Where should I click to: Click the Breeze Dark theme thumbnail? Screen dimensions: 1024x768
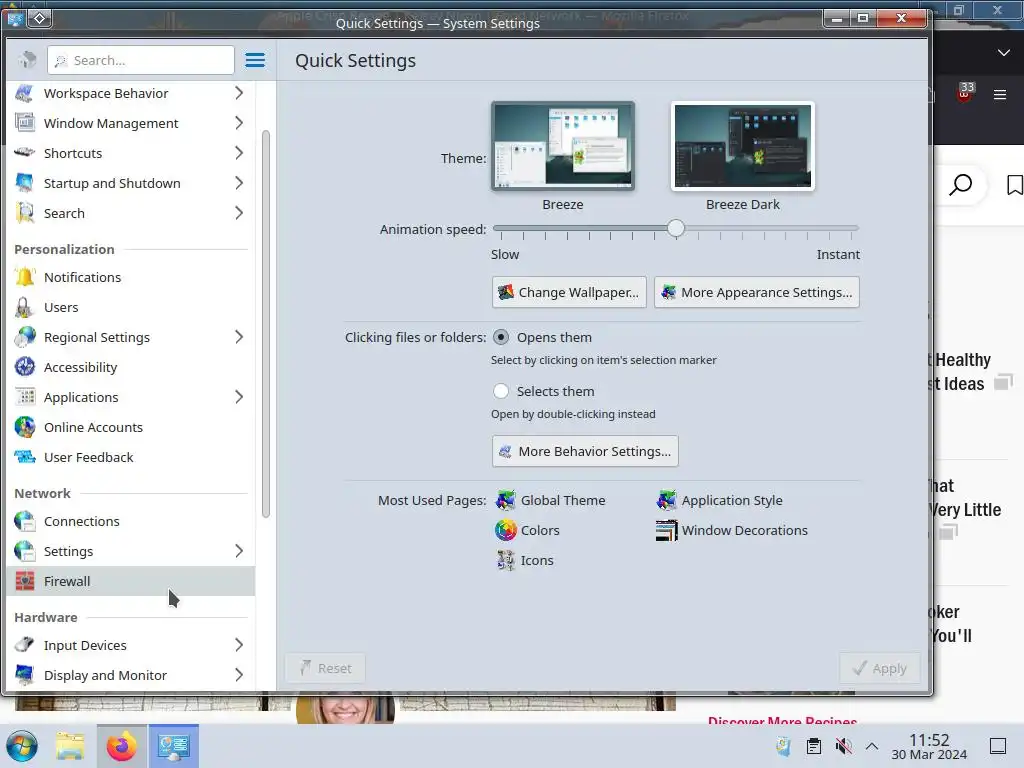pos(743,146)
